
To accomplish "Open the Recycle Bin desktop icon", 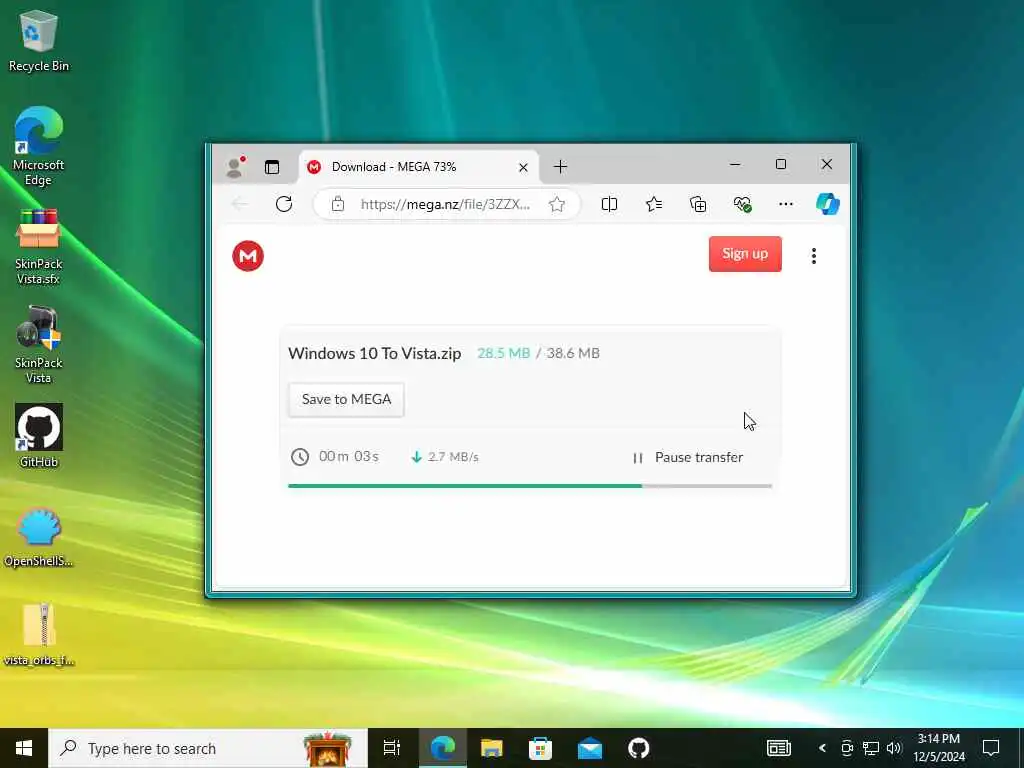I will pos(39,40).
